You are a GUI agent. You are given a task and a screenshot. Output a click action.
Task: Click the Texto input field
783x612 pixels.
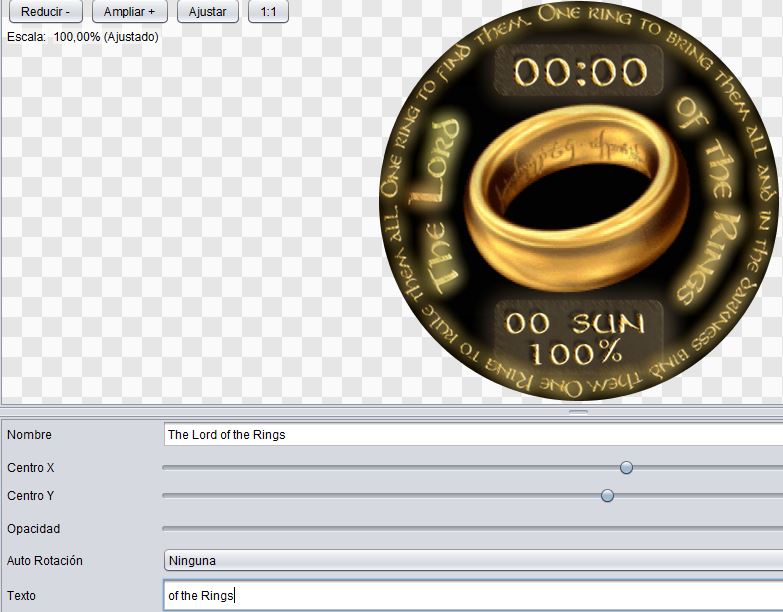click(473, 595)
